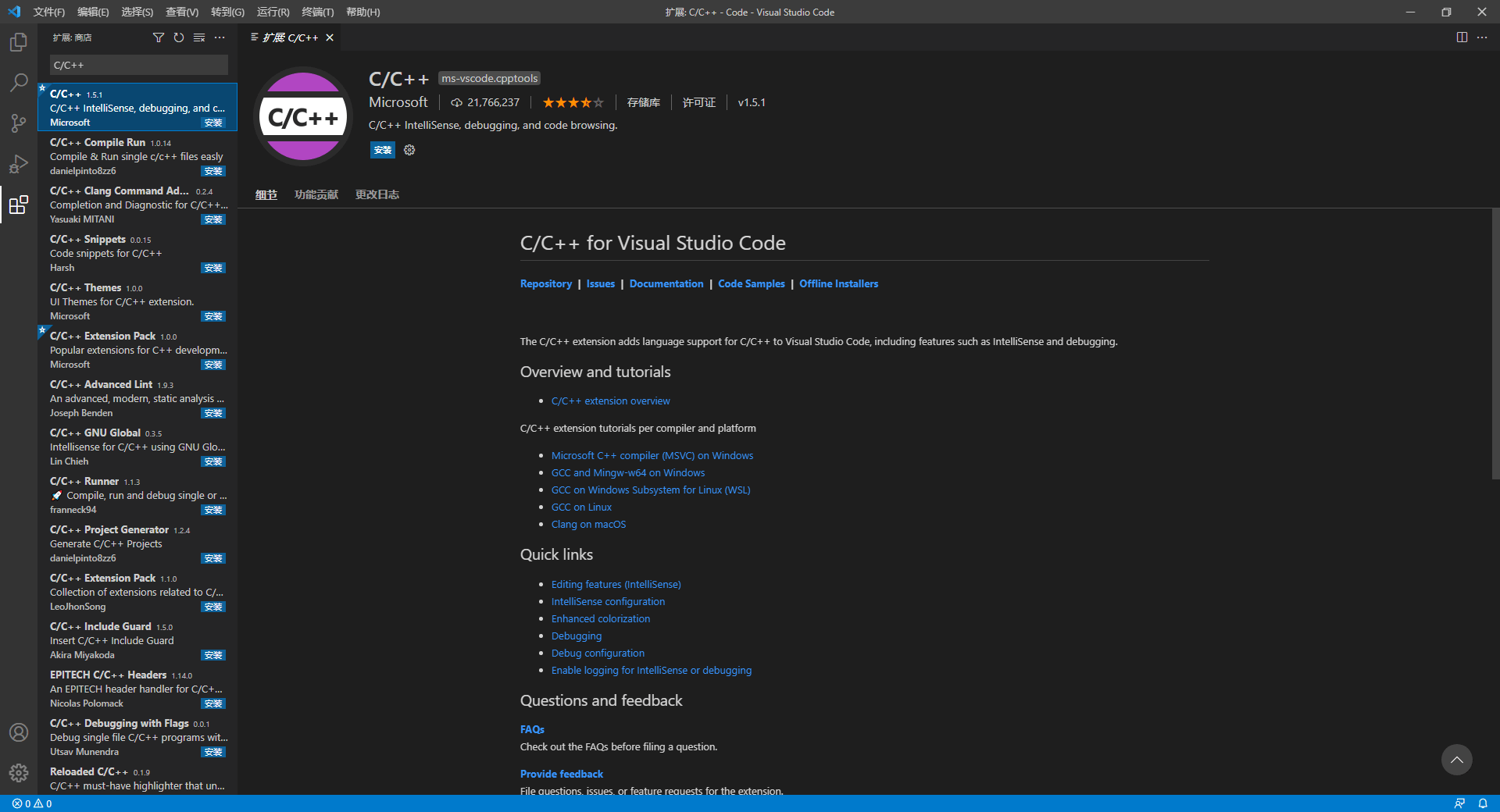The width and height of the screenshot is (1500, 812).
Task: Click the split editor icon
Action: point(1462,37)
